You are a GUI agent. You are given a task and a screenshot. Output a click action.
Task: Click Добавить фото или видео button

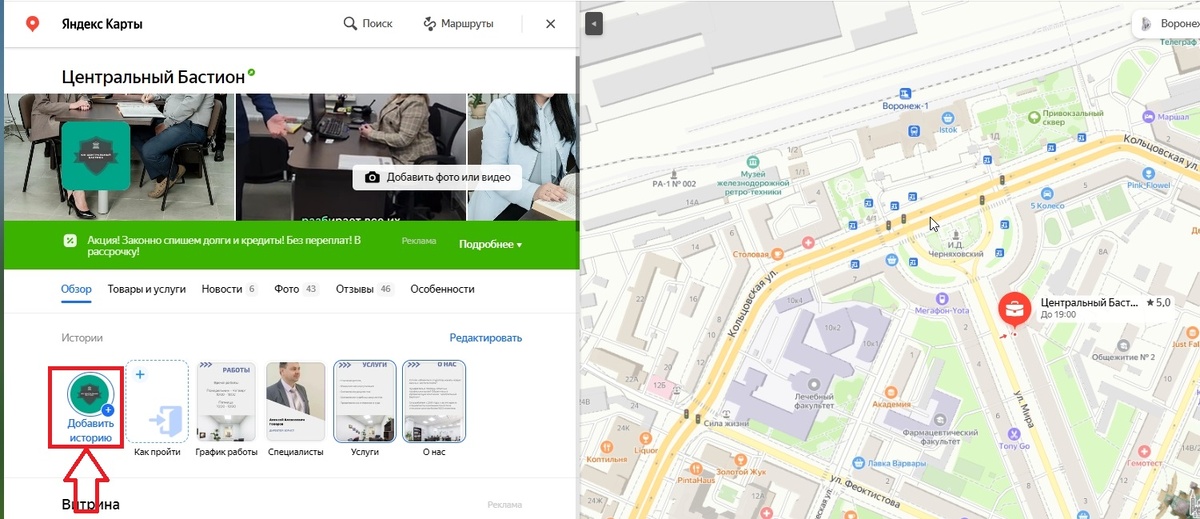pos(437,178)
